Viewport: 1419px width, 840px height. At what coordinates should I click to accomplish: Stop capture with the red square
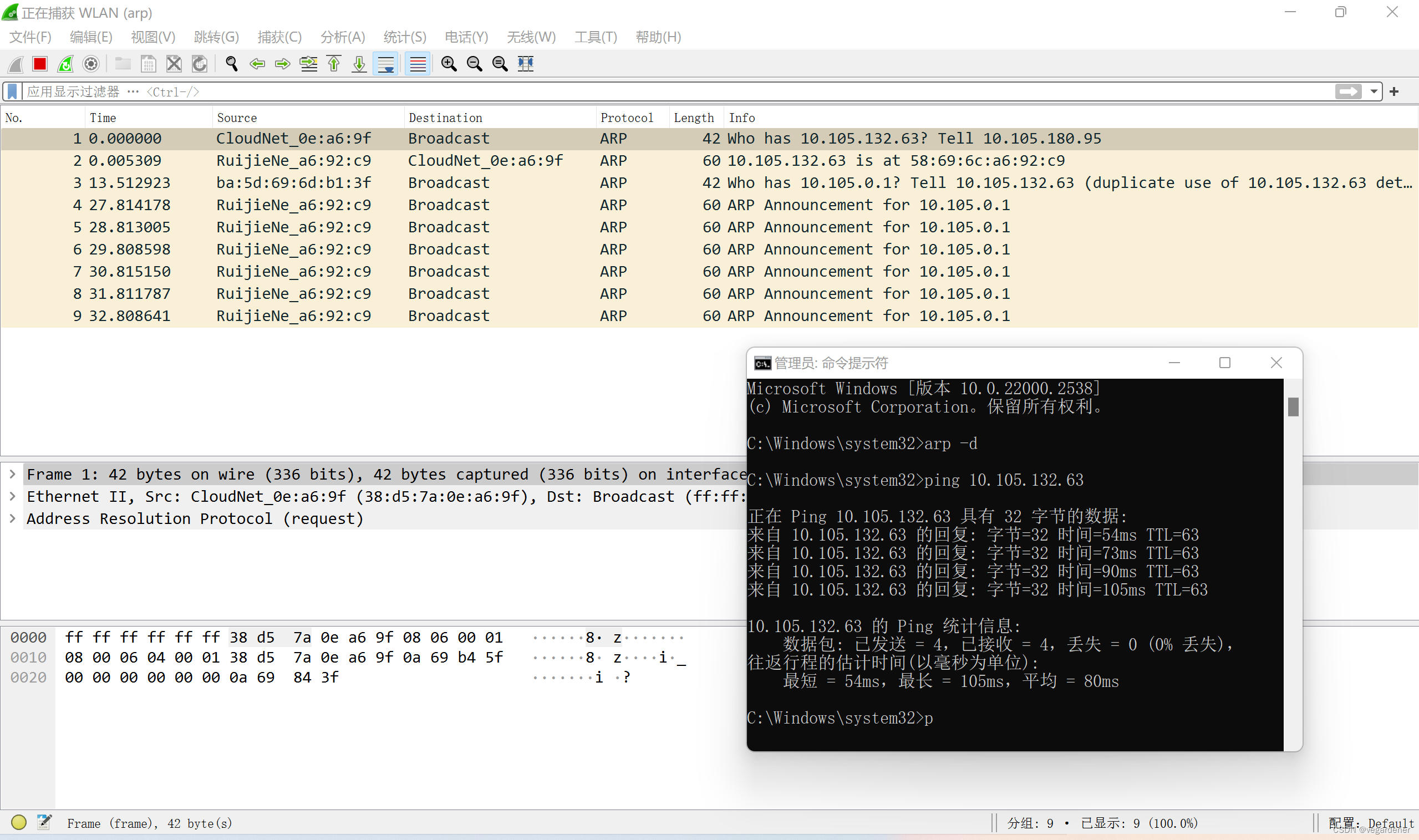[39, 64]
